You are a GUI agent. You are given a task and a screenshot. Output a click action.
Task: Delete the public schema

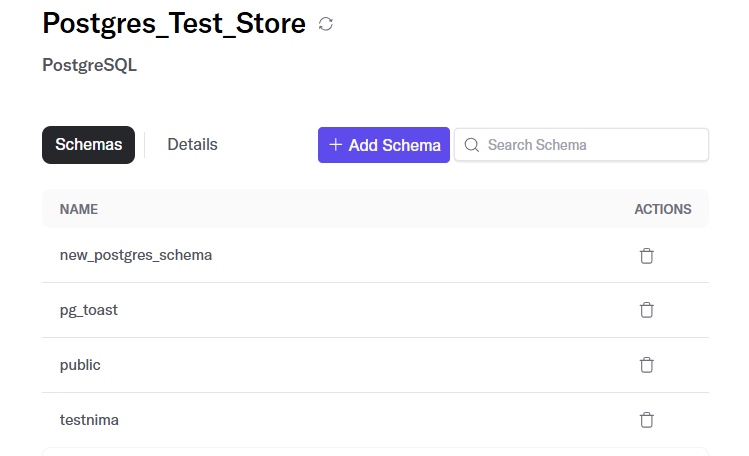pos(647,365)
